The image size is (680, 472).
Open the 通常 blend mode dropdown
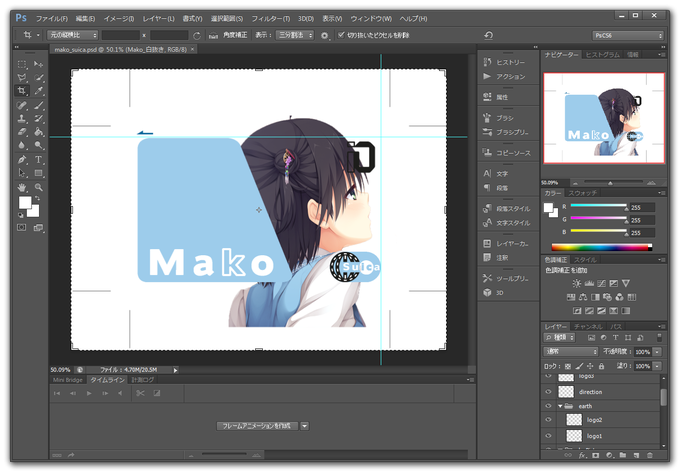pyautogui.click(x=571, y=352)
